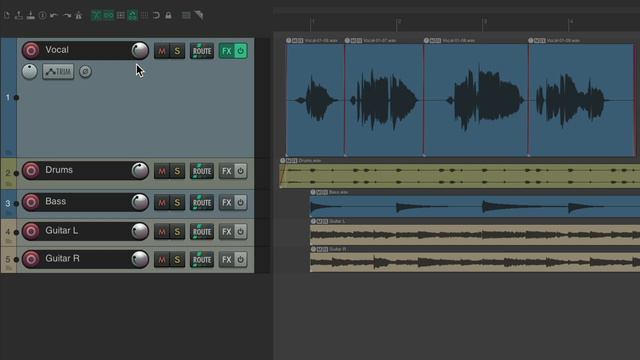Click the Redo toolbar icon
The width and height of the screenshot is (640, 360).
click(x=67, y=16)
